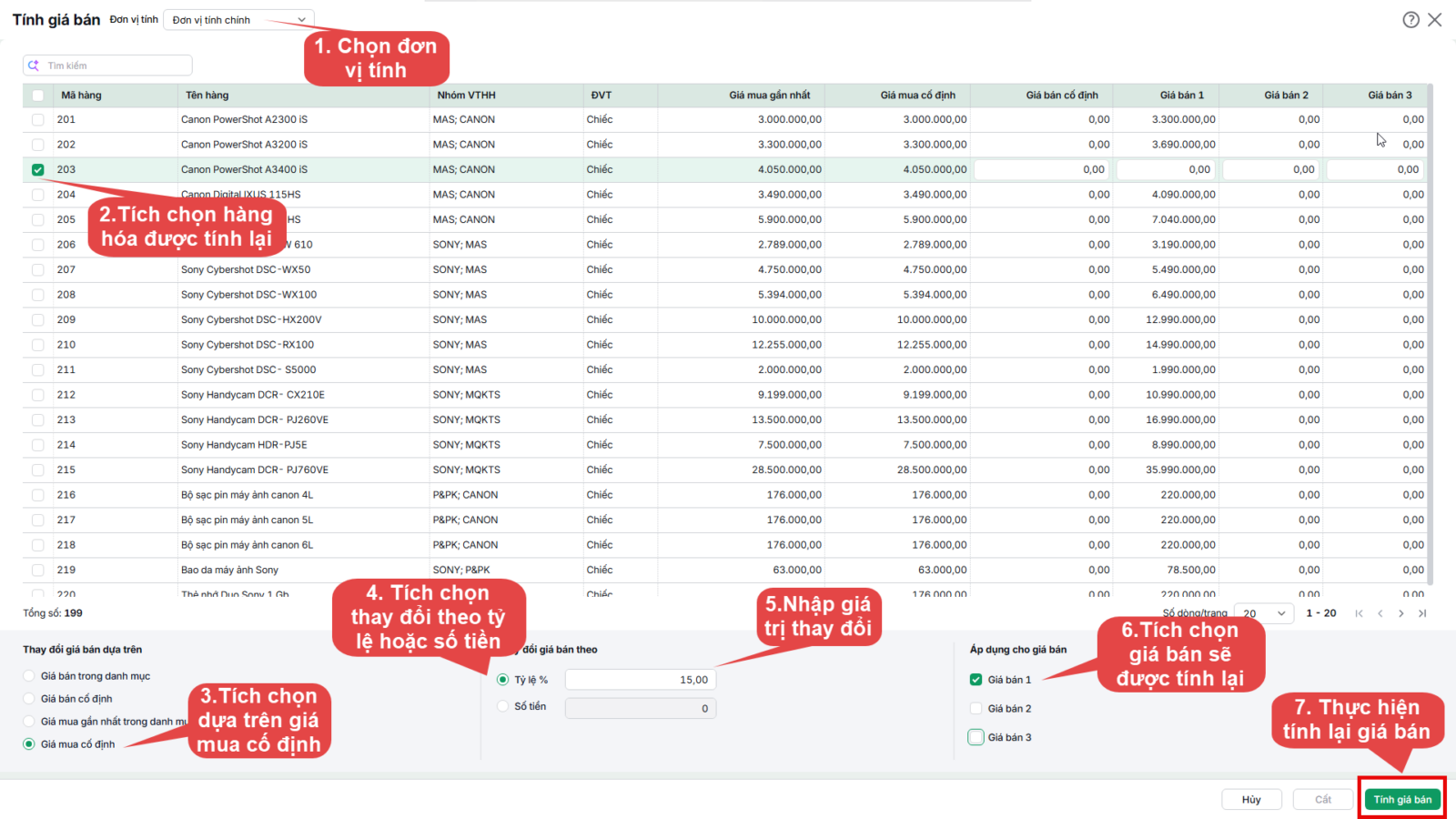Choose the Giá bán cố định radio option

click(29, 699)
